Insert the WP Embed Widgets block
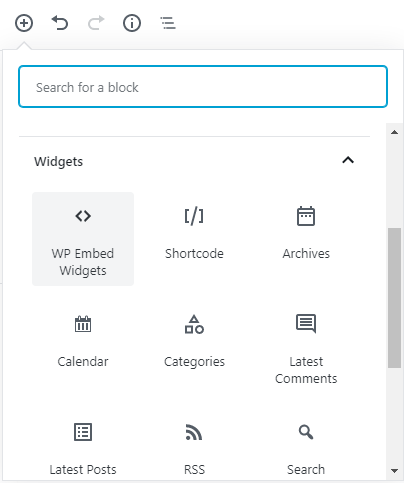Viewport: 404px width, 483px height. click(83, 239)
